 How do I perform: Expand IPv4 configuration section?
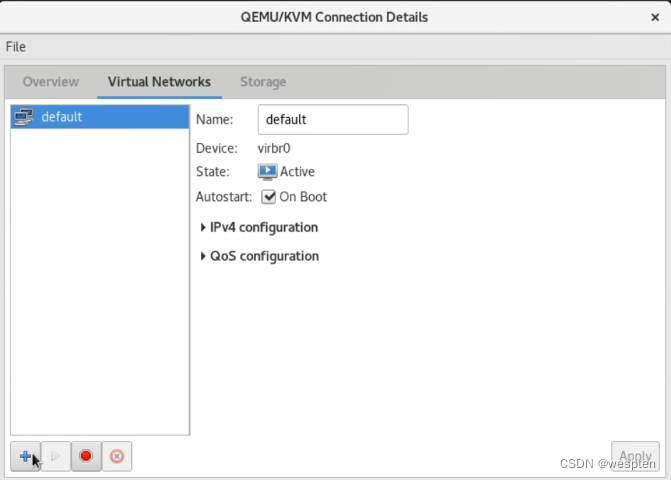(260, 227)
